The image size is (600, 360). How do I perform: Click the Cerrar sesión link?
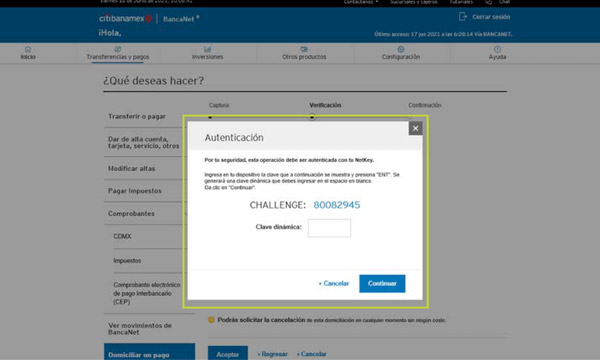(x=491, y=17)
